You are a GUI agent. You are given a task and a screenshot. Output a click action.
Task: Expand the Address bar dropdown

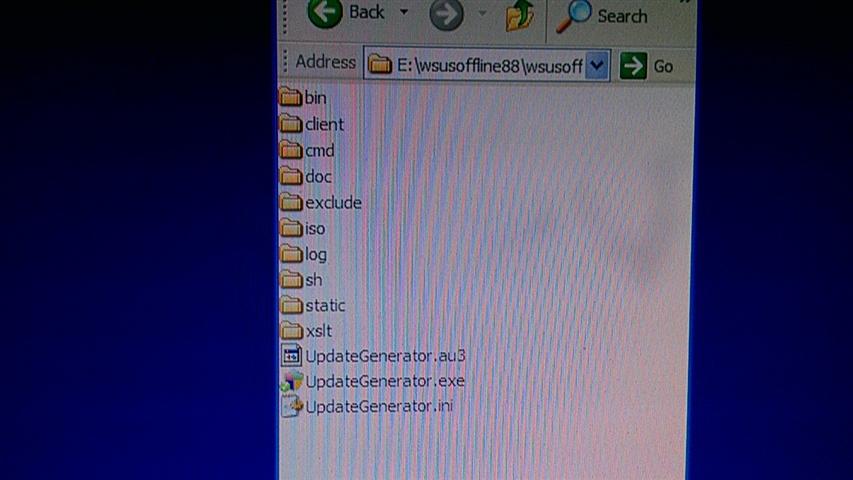597,66
